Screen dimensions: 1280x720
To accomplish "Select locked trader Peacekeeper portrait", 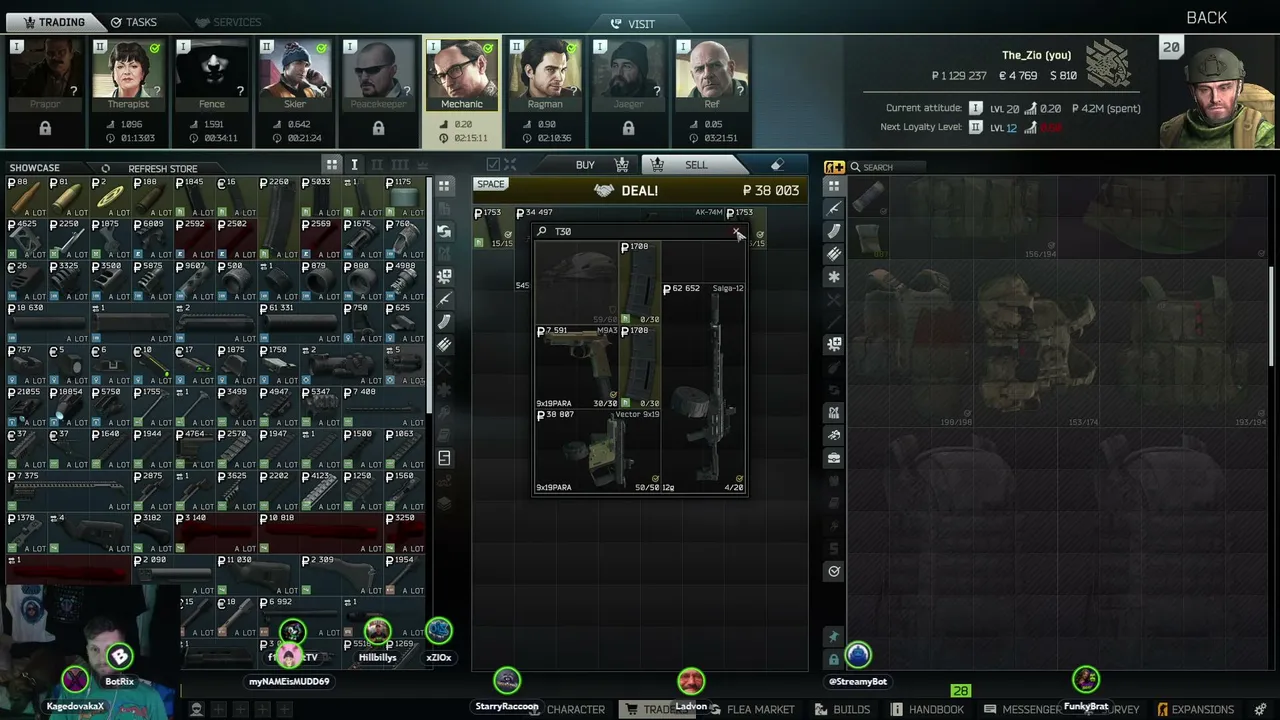I will (378, 75).
